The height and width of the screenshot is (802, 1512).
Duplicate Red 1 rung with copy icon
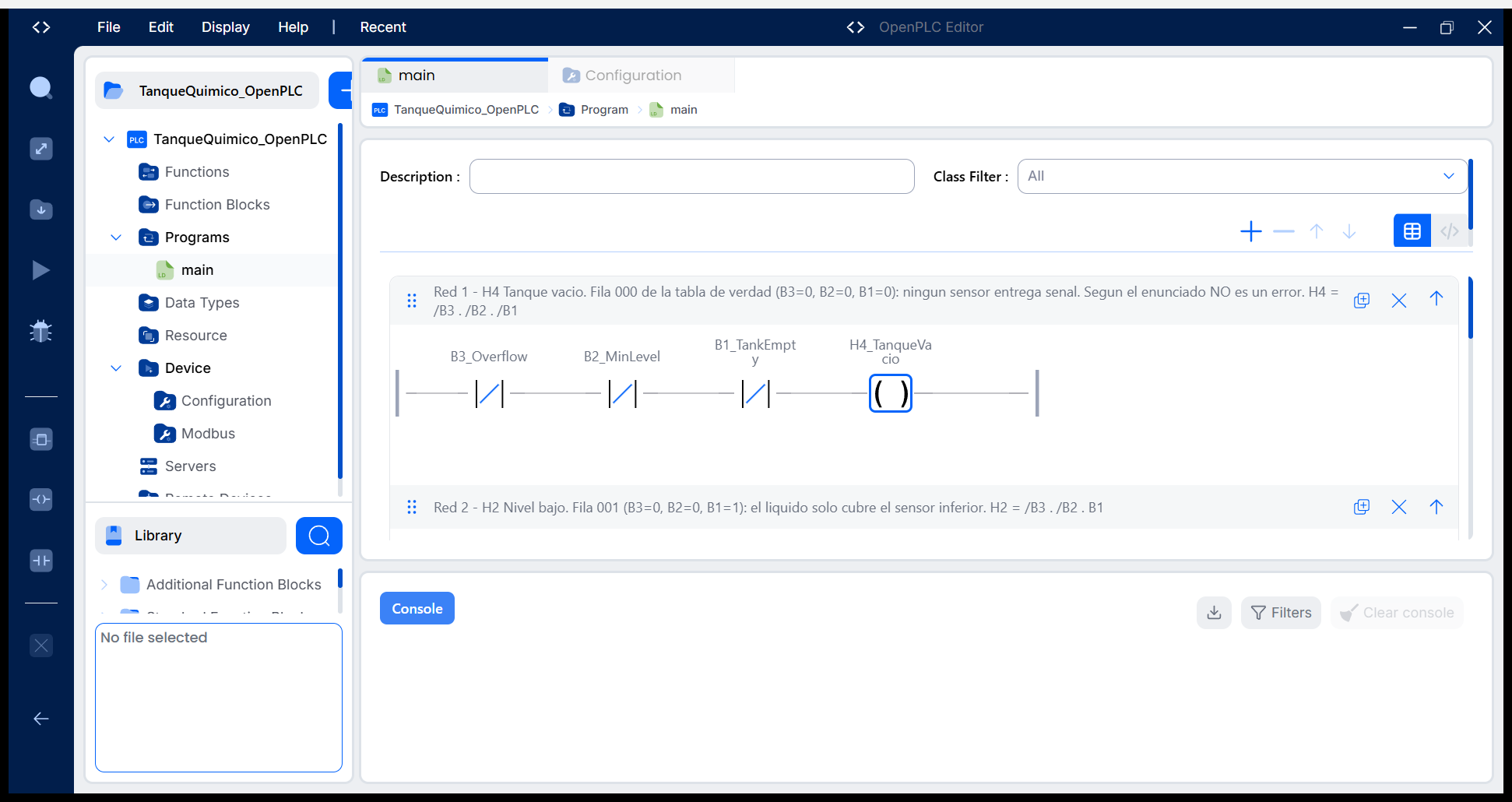[x=1362, y=301]
